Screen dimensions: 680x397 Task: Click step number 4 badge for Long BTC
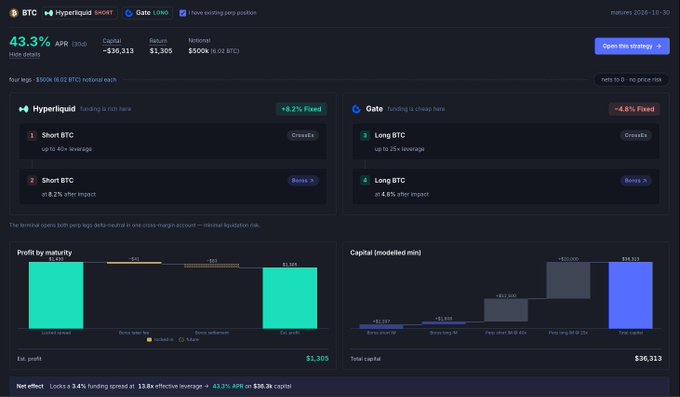(x=365, y=180)
